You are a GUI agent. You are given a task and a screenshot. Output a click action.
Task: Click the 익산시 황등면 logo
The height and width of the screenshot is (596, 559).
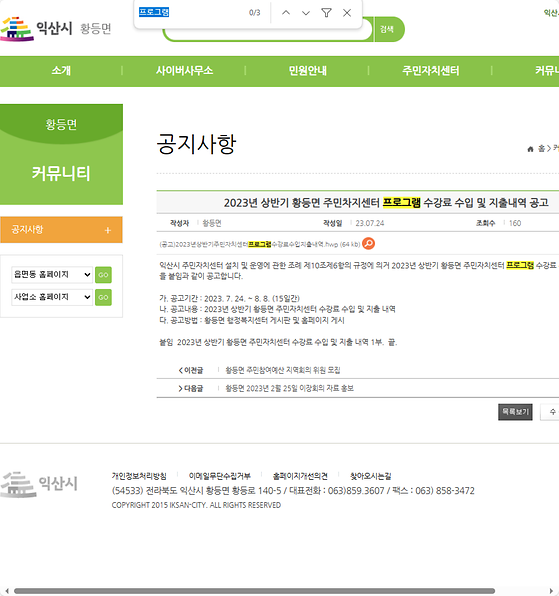[55, 29]
